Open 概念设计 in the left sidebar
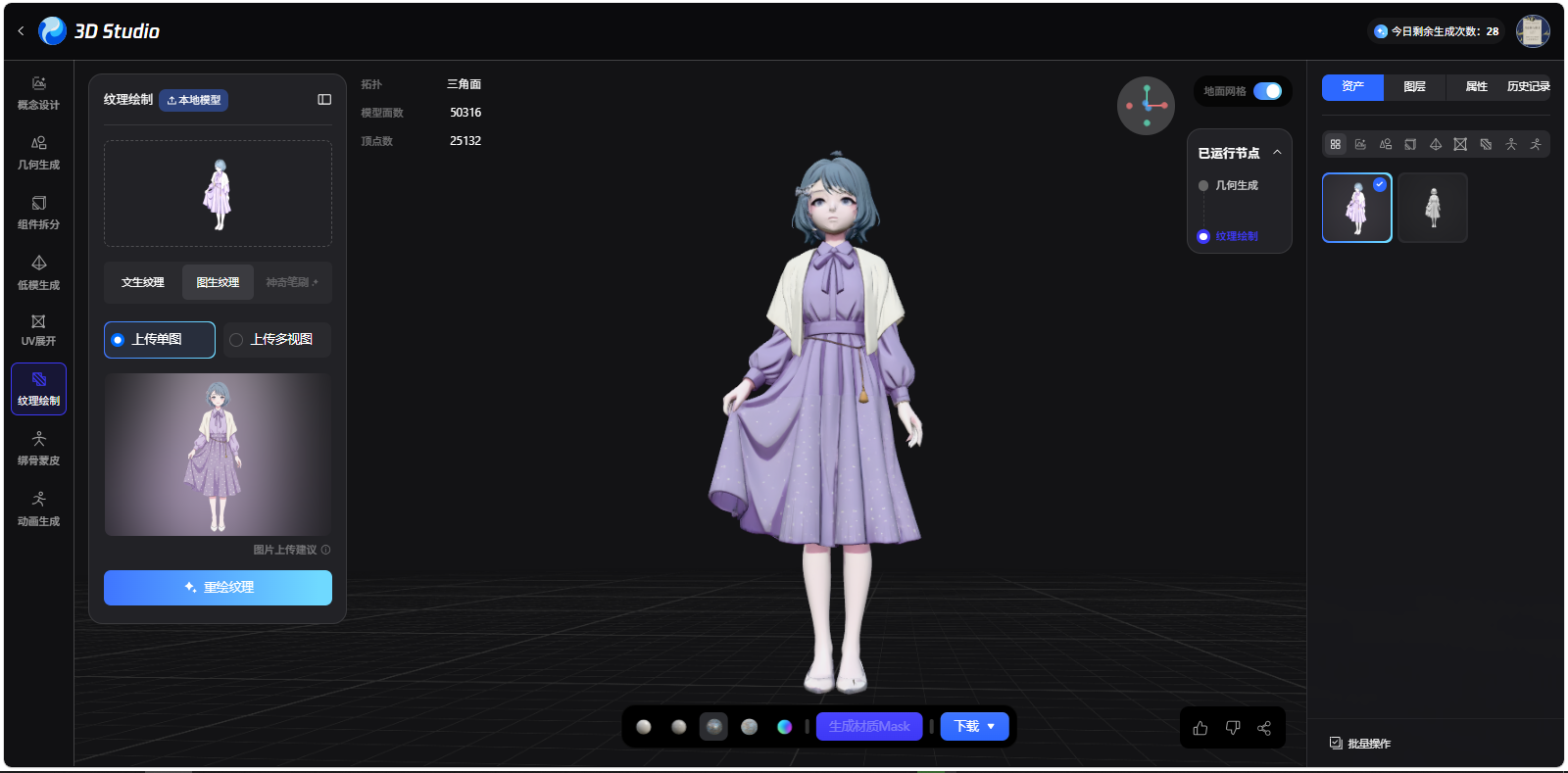 pos(38,93)
